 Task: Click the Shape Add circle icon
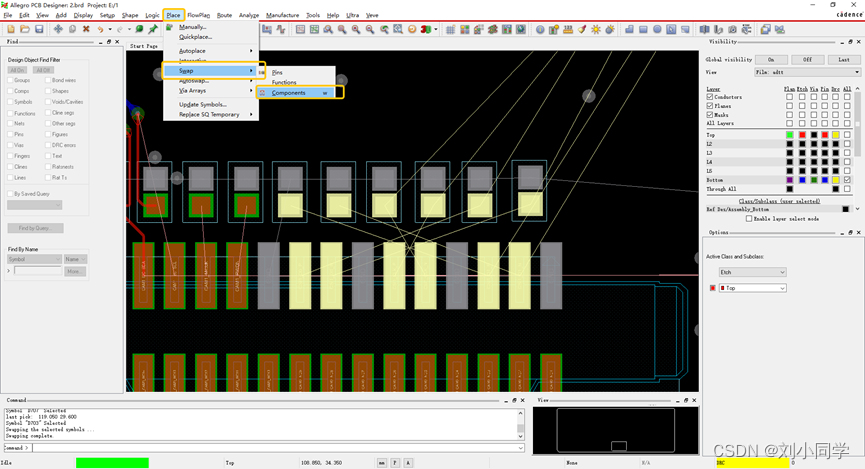[x=657, y=29]
